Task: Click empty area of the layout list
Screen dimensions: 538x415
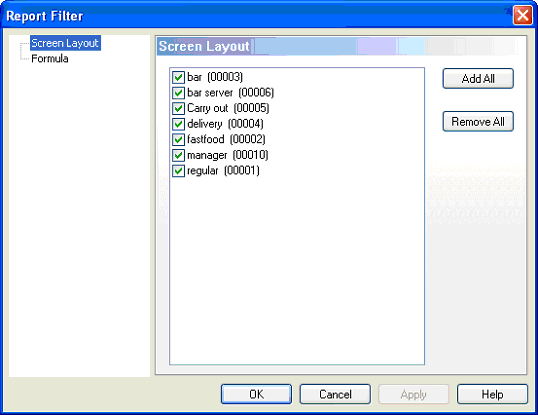Action: pos(297,271)
